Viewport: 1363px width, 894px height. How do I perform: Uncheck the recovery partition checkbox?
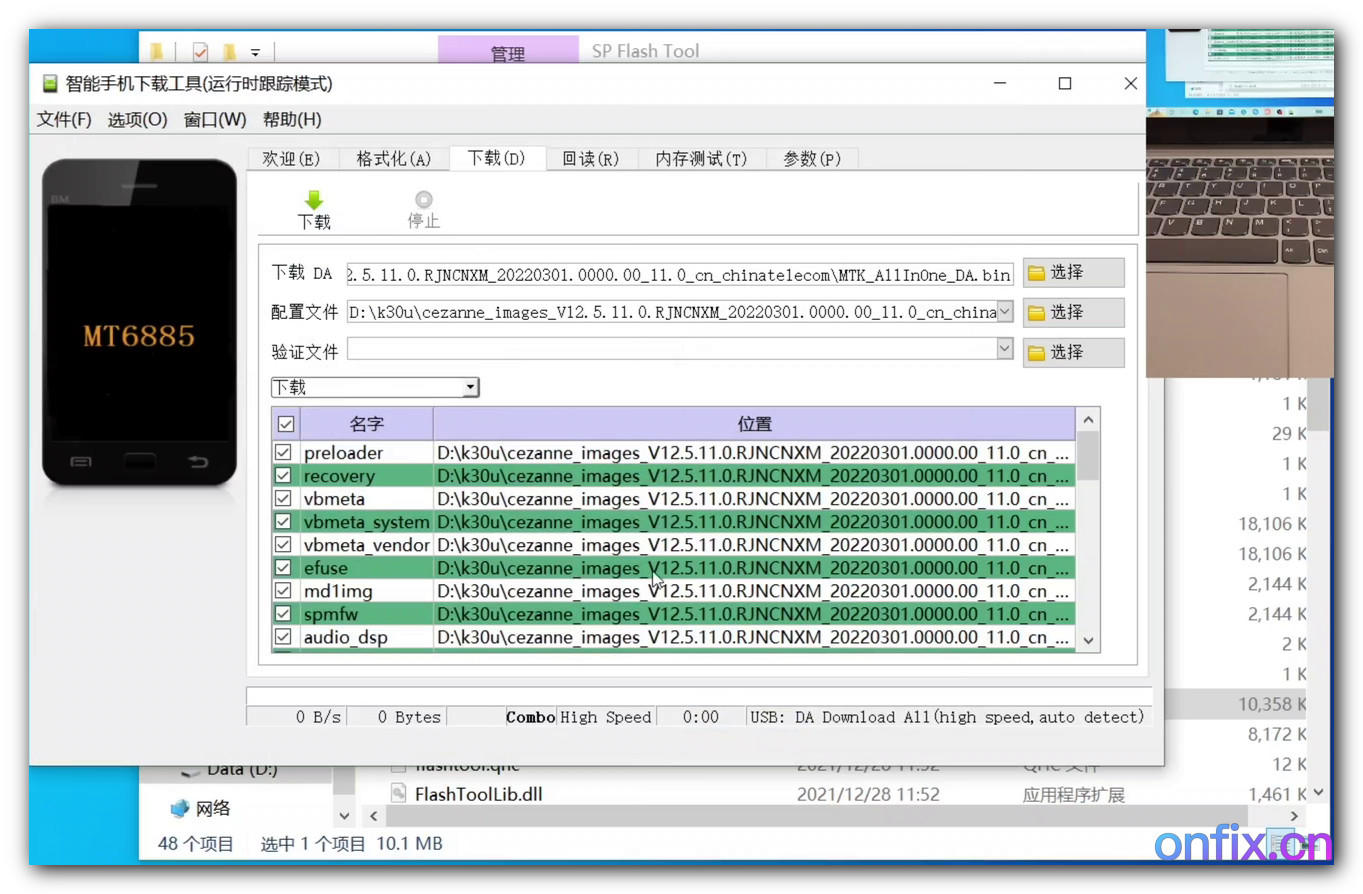pyautogui.click(x=284, y=476)
